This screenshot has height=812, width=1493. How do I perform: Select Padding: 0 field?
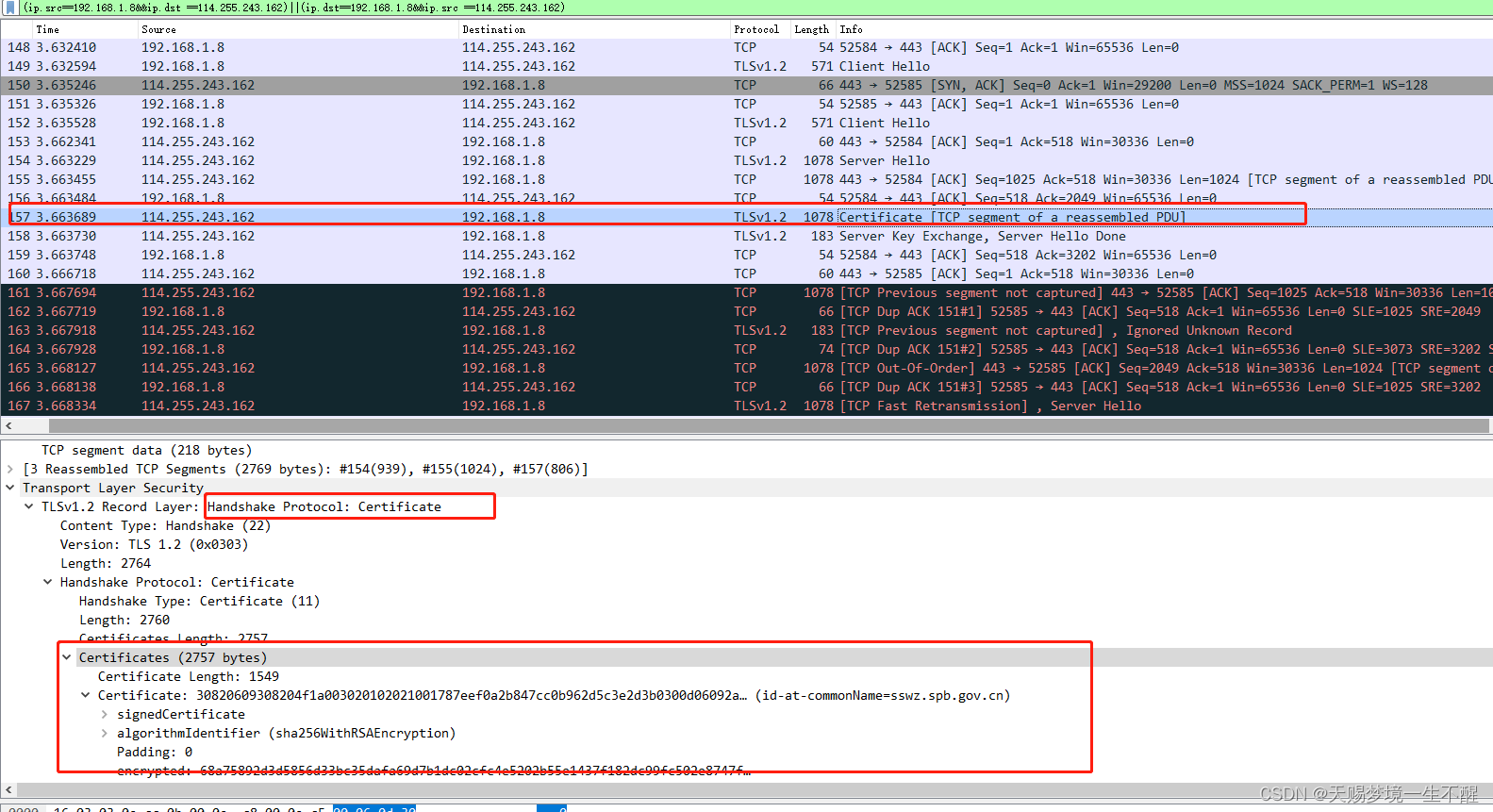pyautogui.click(x=154, y=752)
